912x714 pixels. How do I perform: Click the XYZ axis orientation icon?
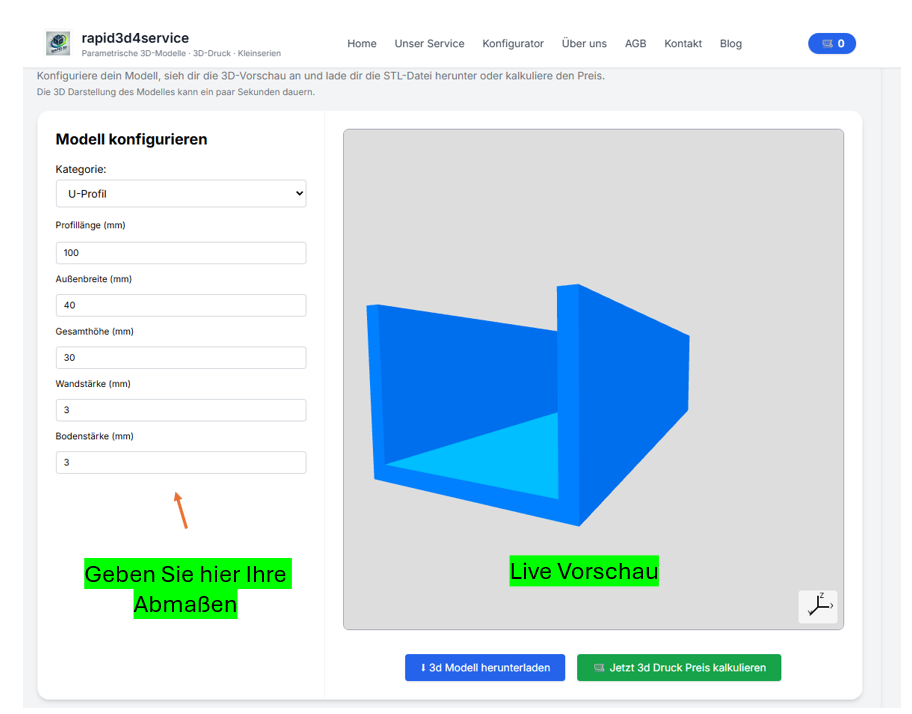pyautogui.click(x=817, y=606)
